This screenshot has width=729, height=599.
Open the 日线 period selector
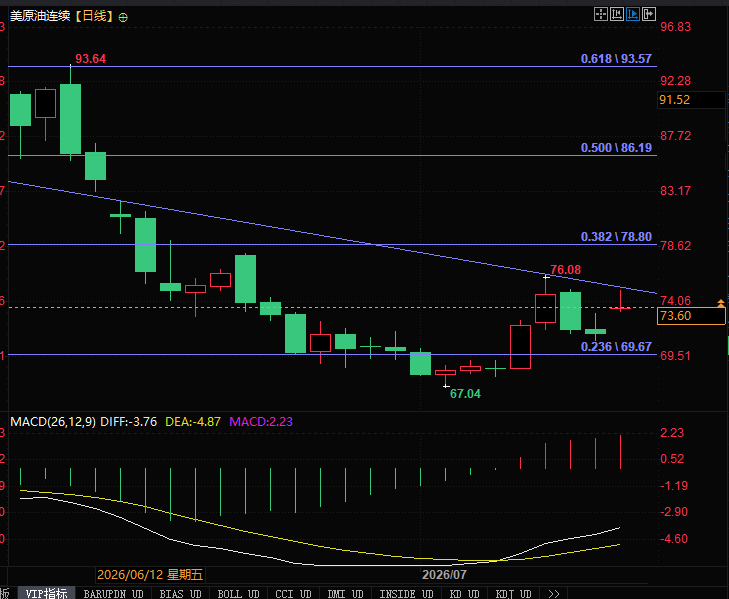coord(94,16)
